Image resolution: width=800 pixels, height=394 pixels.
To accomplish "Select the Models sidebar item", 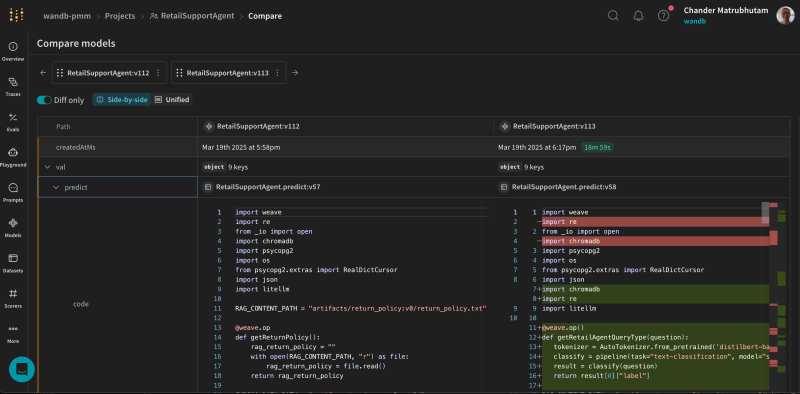I will pos(13,228).
